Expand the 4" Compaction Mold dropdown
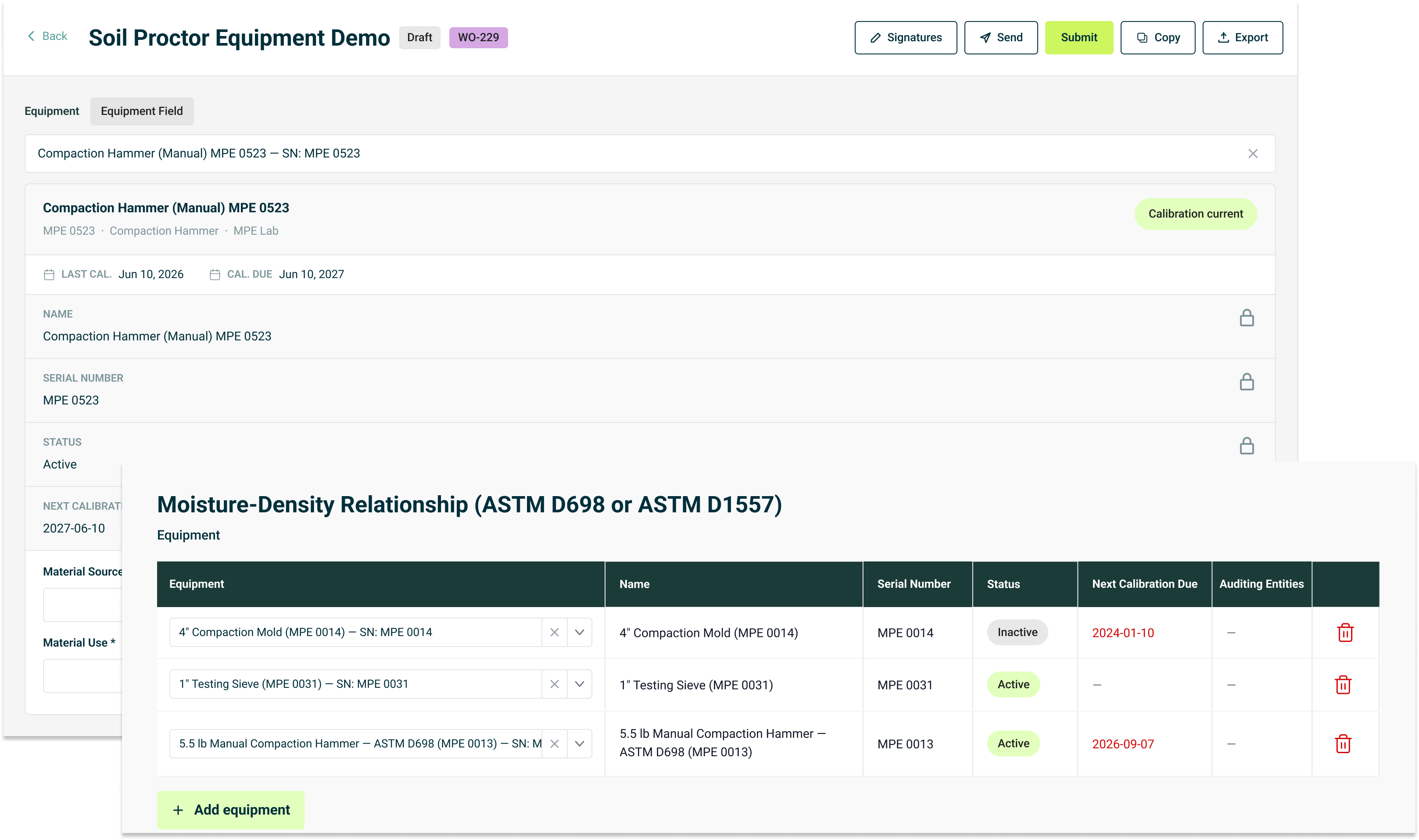Viewport: 1419px width, 840px height. pos(579,632)
